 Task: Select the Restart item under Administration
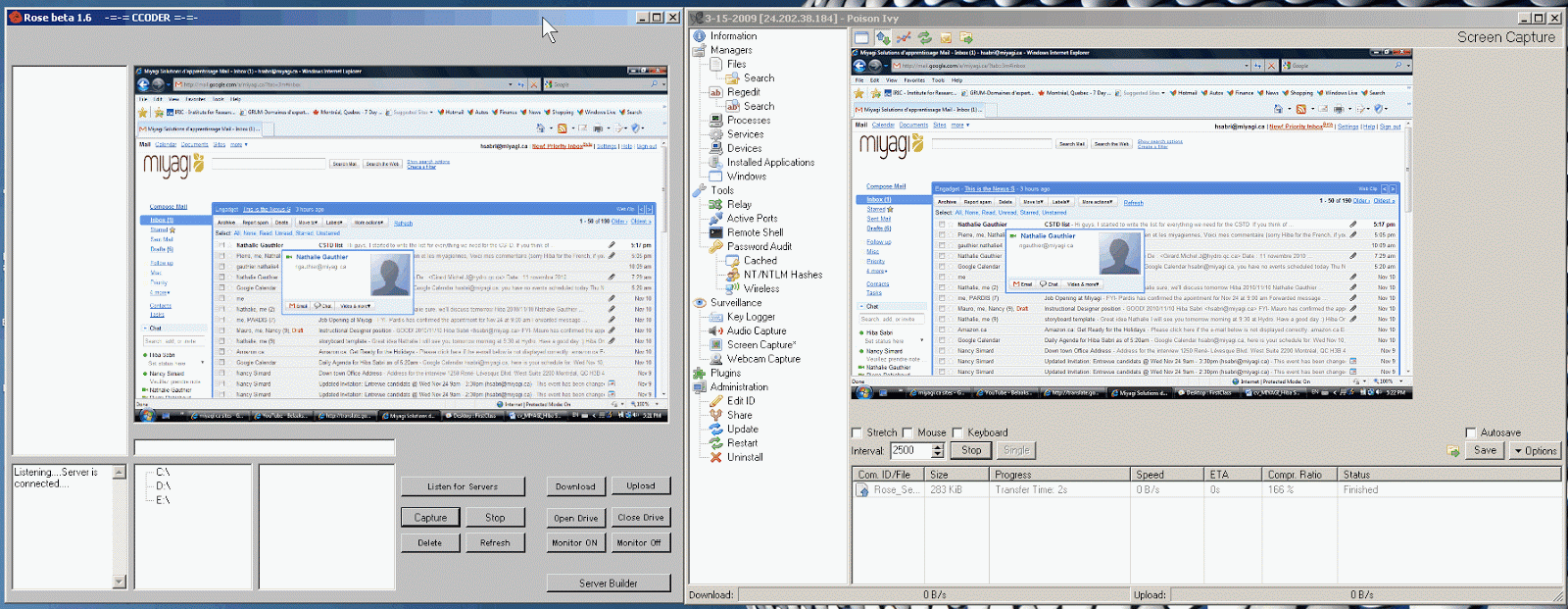[743, 443]
